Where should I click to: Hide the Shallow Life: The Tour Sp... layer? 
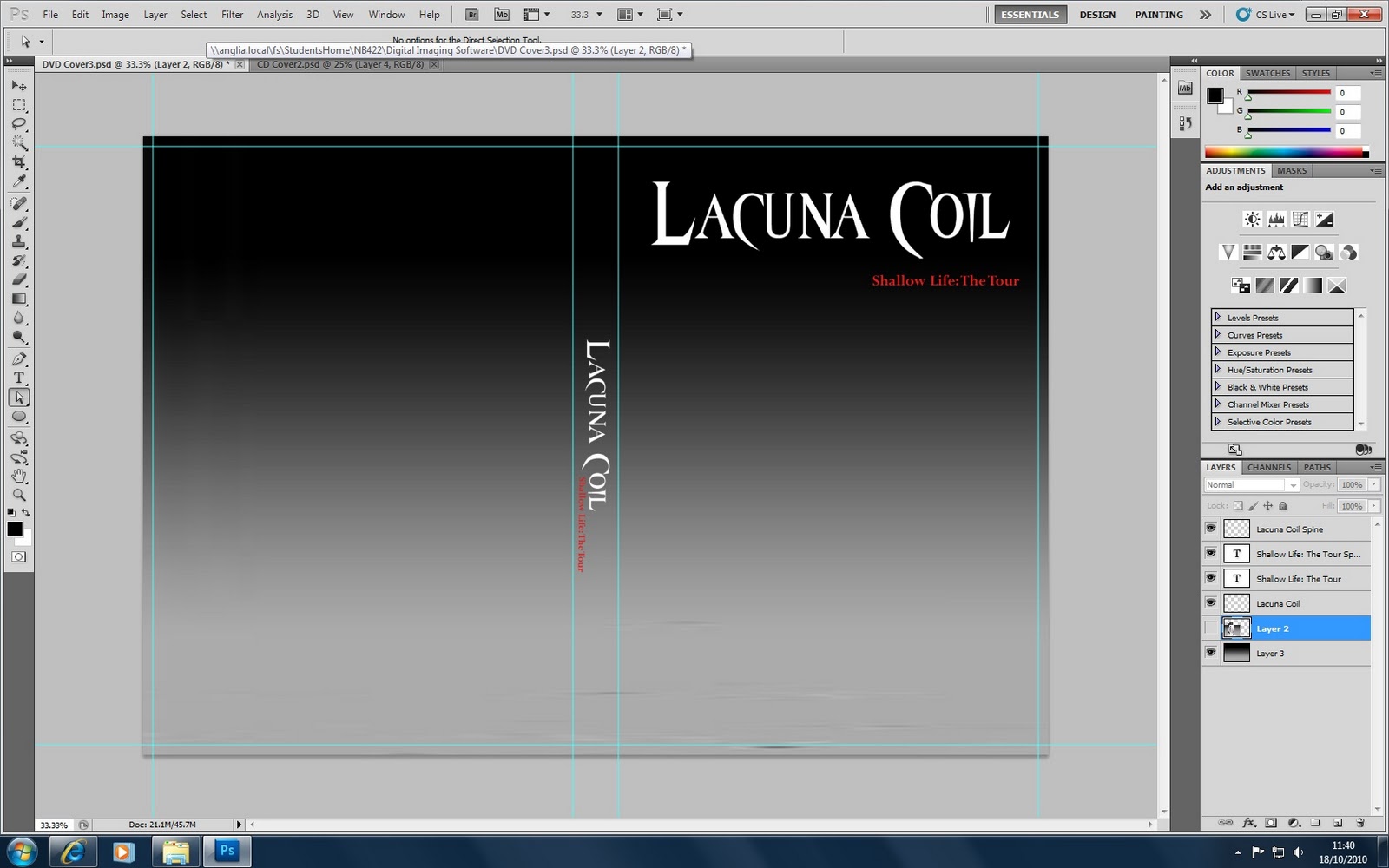point(1211,554)
